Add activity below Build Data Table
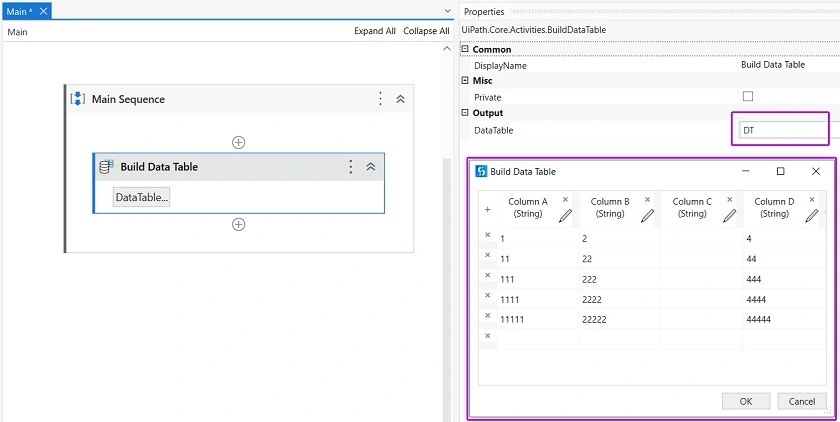The height and width of the screenshot is (422, 840). point(238,224)
